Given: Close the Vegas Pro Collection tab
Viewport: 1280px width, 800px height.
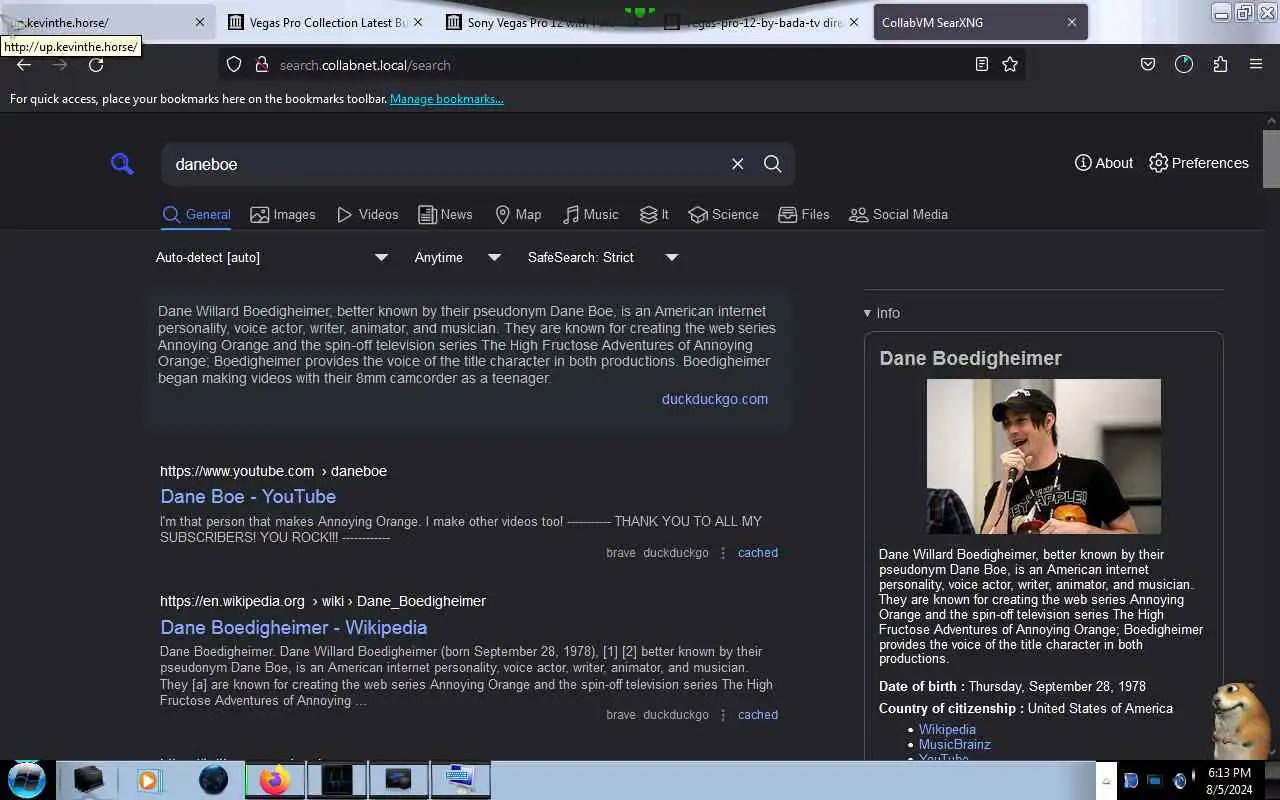Looking at the screenshot, I should click(417, 22).
